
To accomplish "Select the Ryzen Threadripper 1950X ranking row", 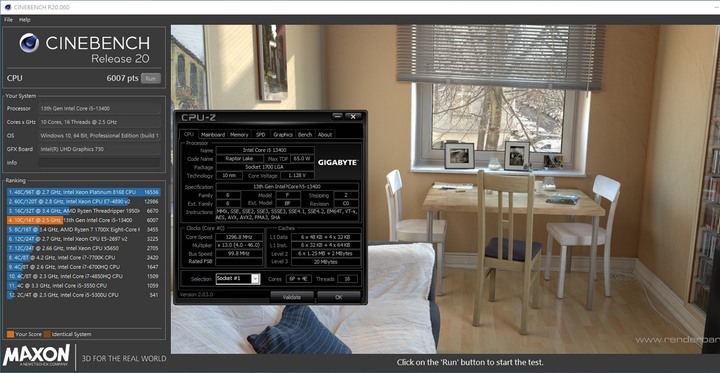I will point(83,211).
